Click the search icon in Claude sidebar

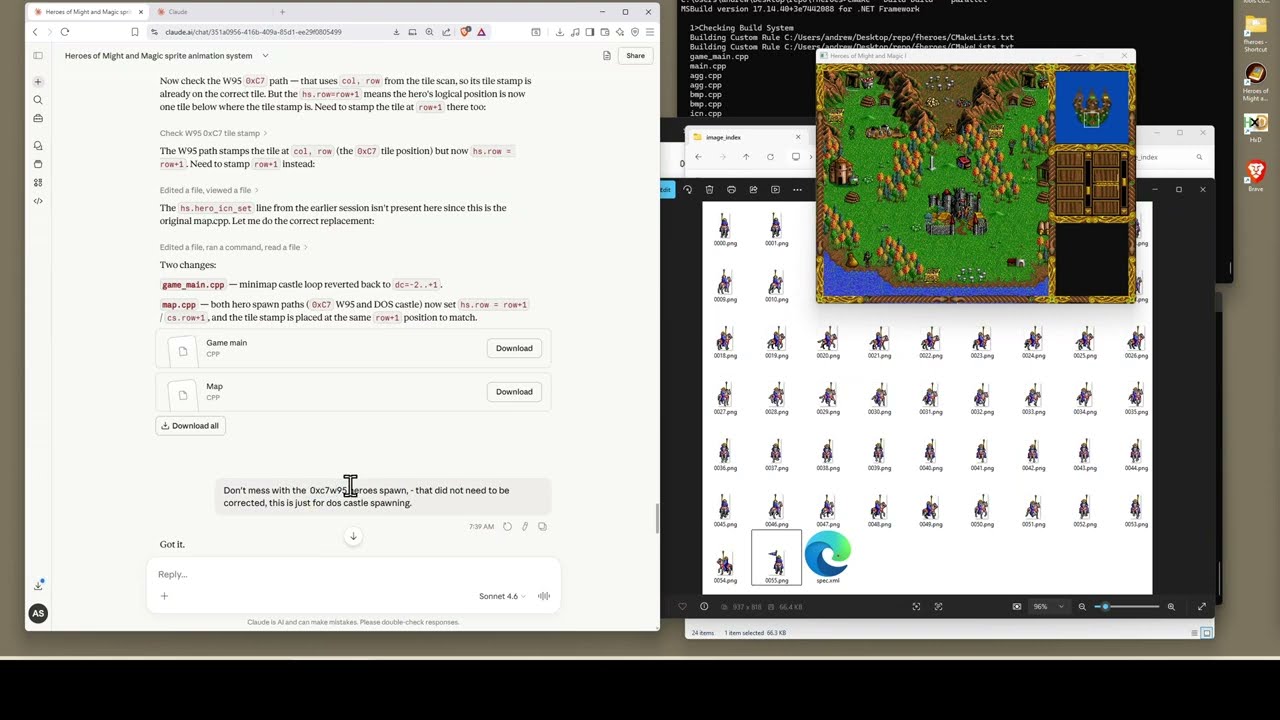coord(38,100)
